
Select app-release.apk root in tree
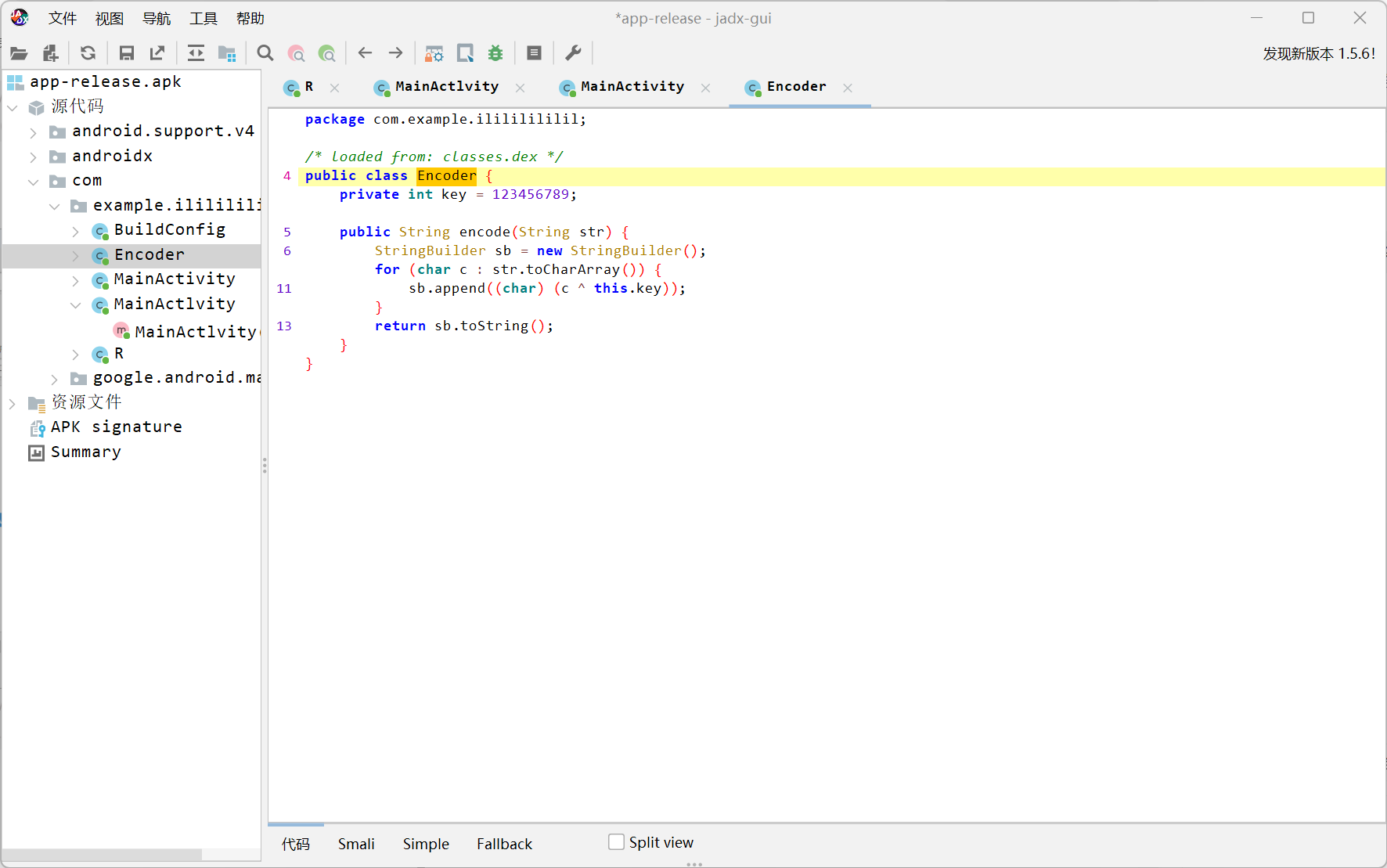point(105,81)
